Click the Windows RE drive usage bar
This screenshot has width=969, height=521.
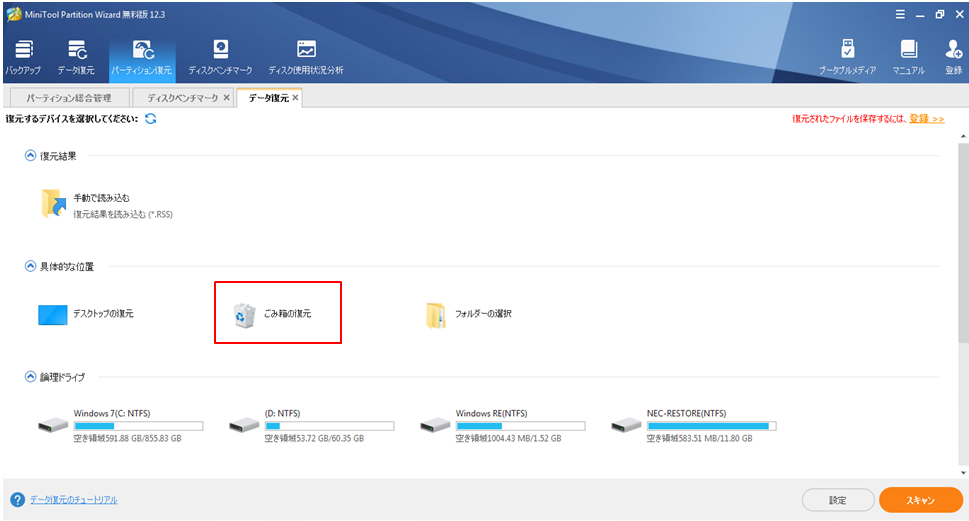click(520, 426)
